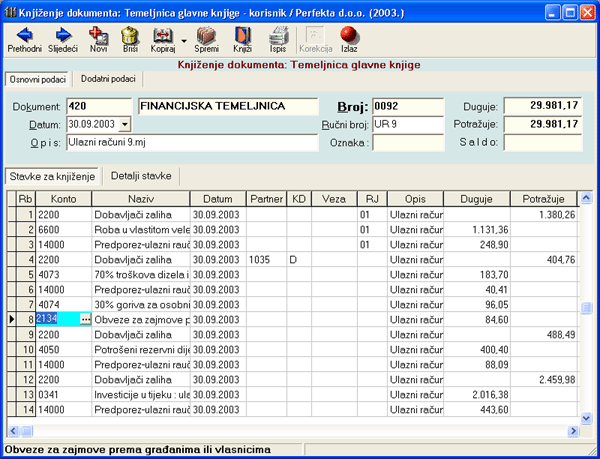Image resolution: width=600 pixels, height=459 pixels.
Task: Click Duguje amount 2.016,38 in row 13
Action: (476, 395)
